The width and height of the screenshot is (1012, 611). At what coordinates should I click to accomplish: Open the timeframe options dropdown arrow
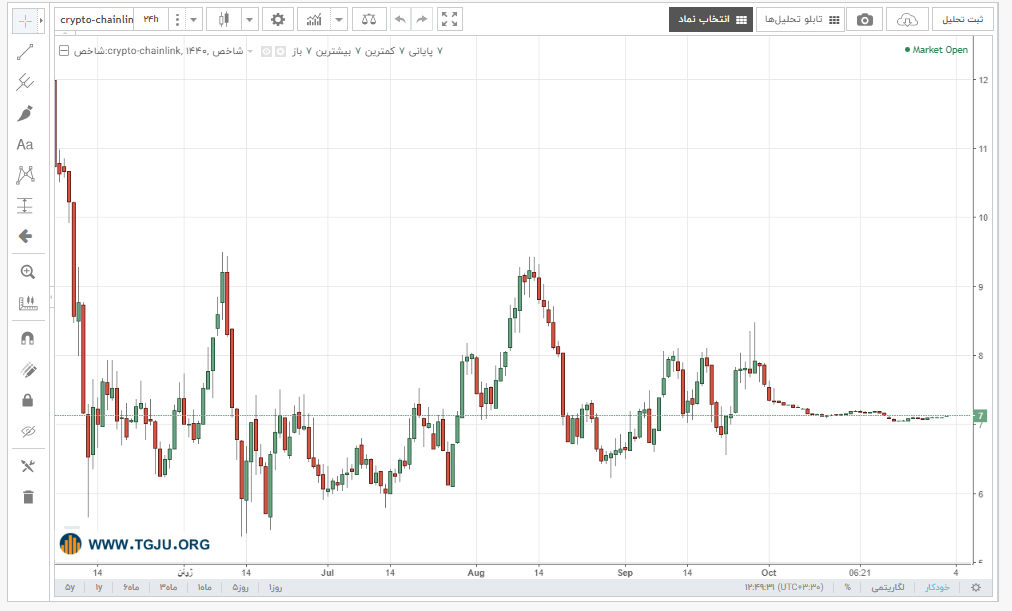click(x=193, y=19)
